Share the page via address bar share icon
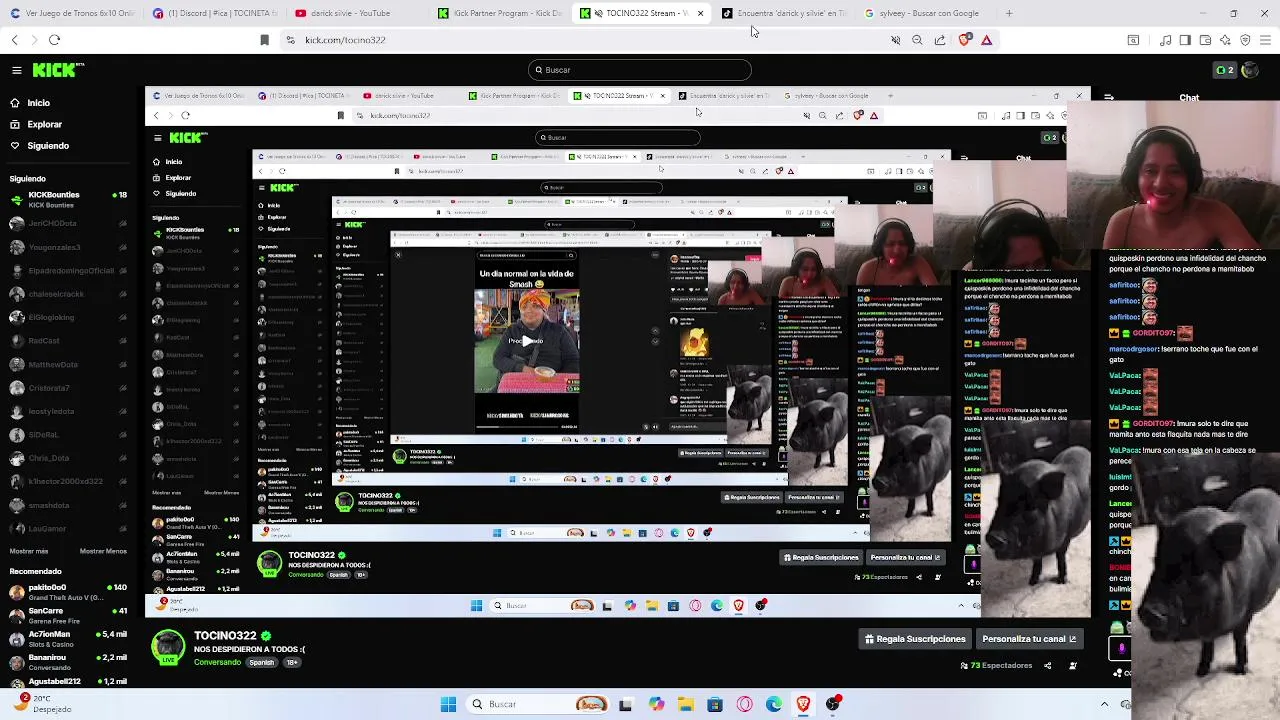This screenshot has height=720, width=1280. pyautogui.click(x=940, y=40)
